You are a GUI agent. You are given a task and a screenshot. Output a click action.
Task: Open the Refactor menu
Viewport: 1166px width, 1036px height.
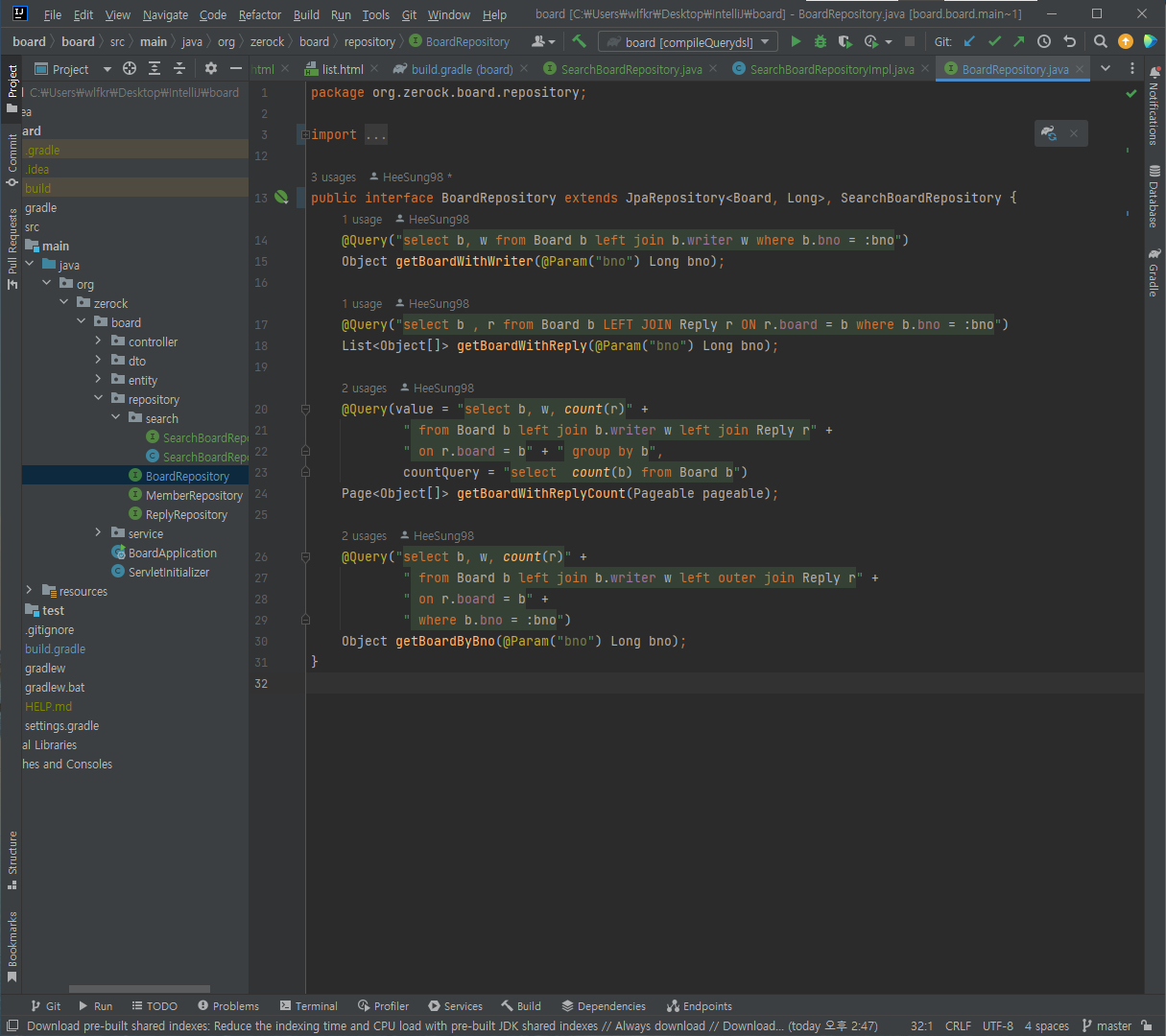[260, 14]
